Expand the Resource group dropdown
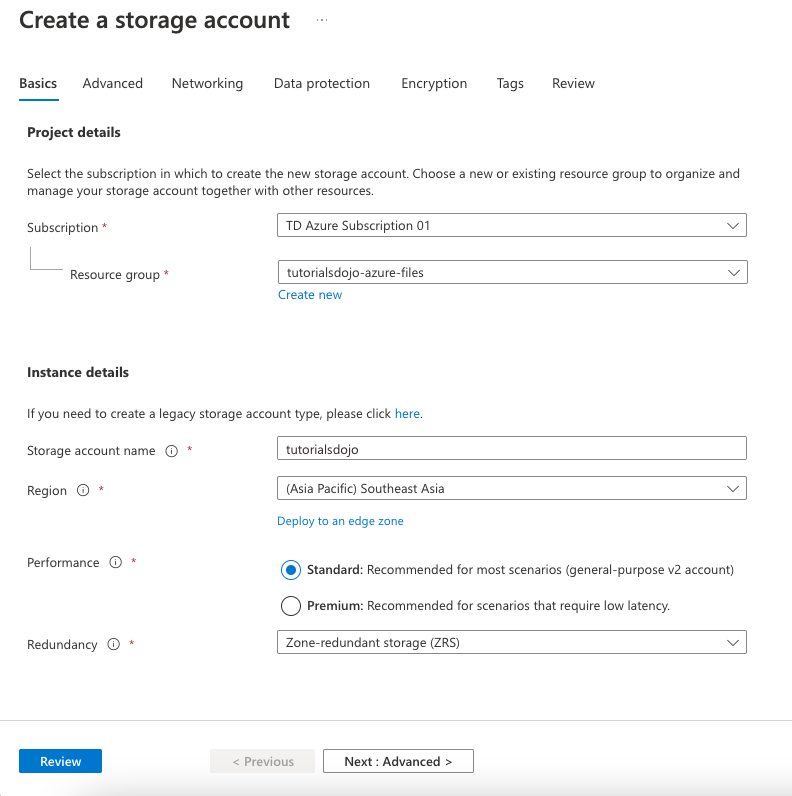This screenshot has height=796, width=792. pyautogui.click(x=511, y=272)
